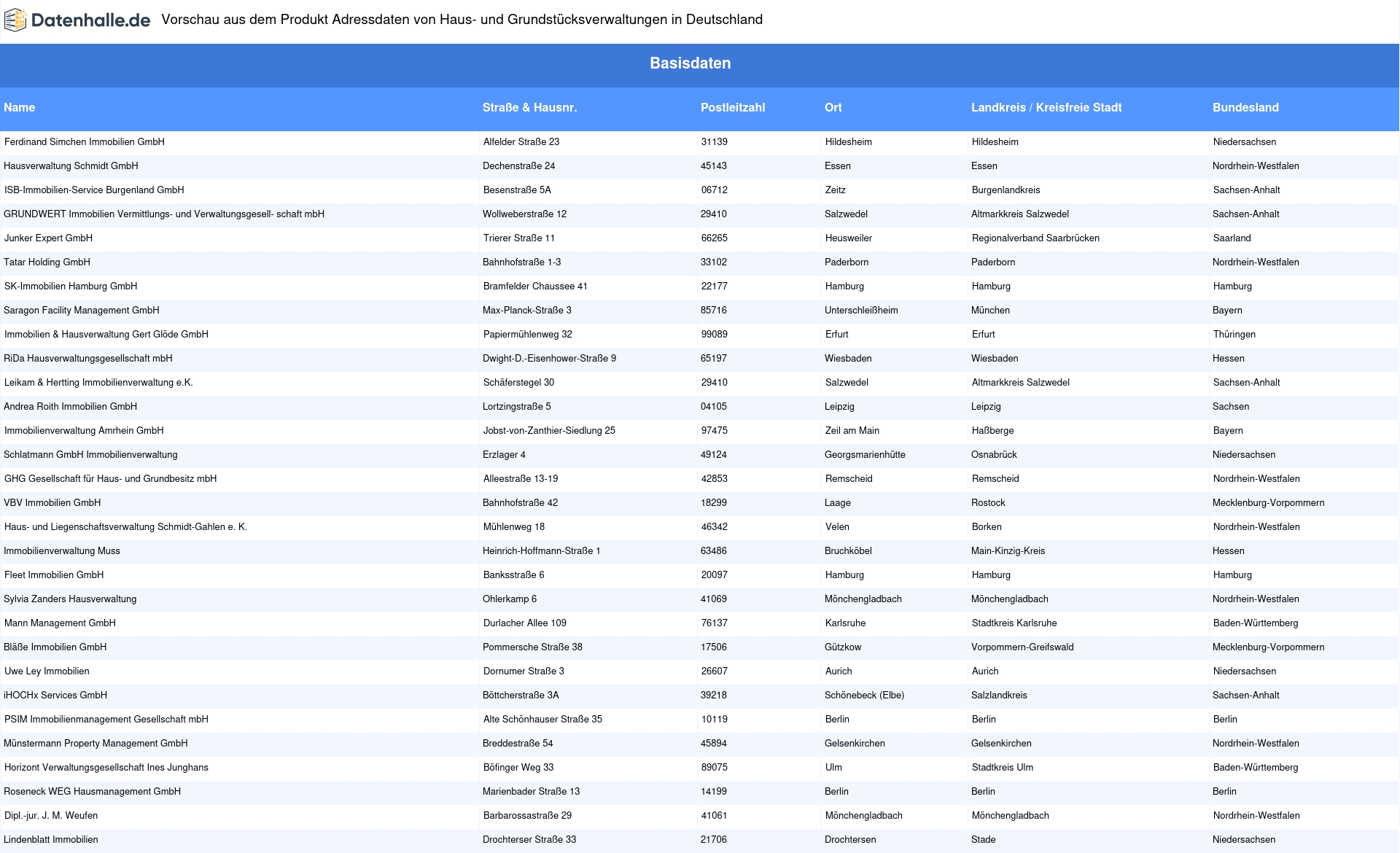Click Bundesland Thüringen
This screenshot has height=853, width=1400.
1234,335
